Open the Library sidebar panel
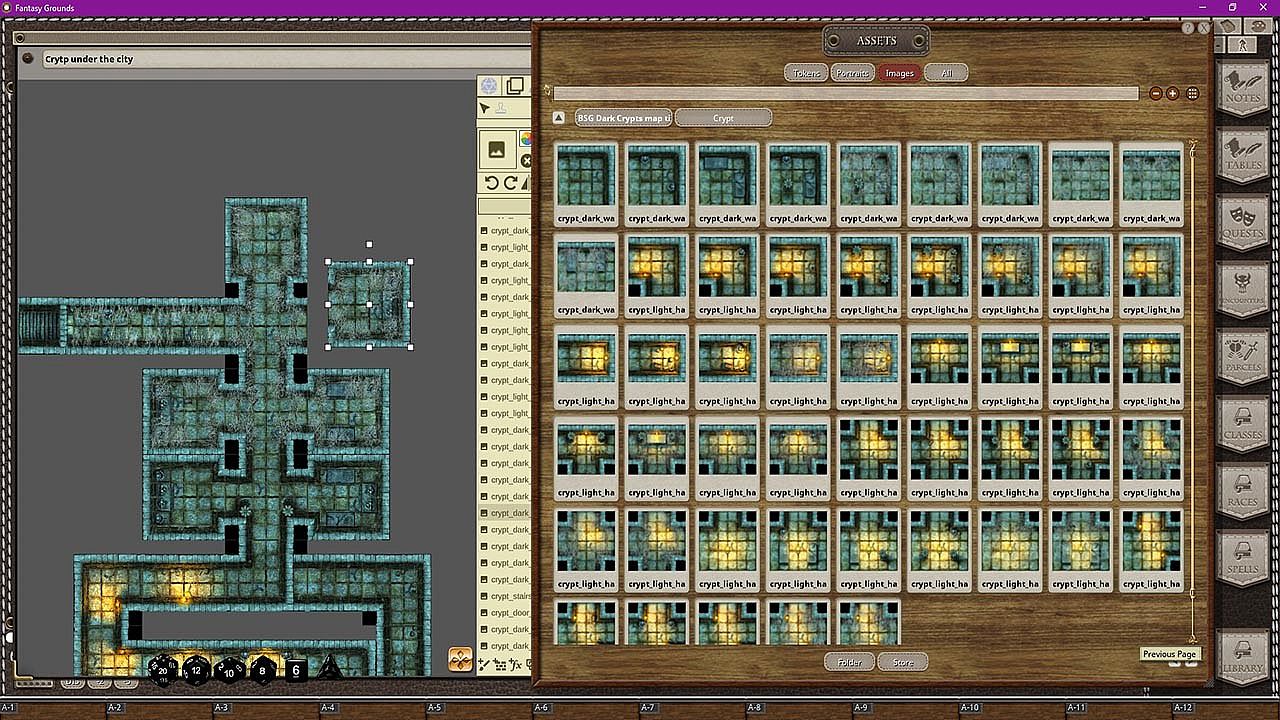This screenshot has height=720, width=1280. click(x=1242, y=656)
